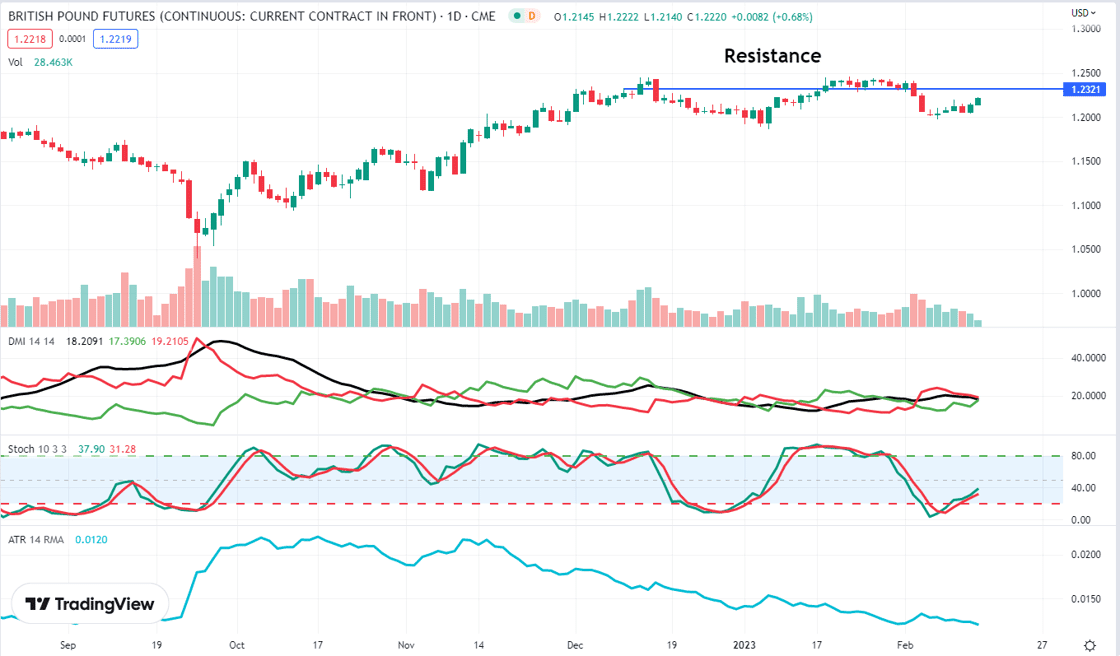
Task: Click the 0.0200 ATR scale label
Action: 1086,554
